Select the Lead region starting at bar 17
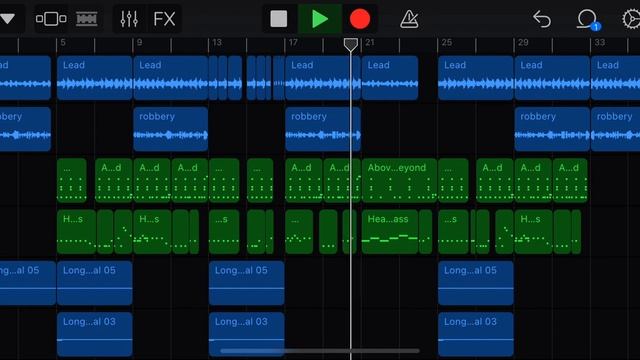This screenshot has width=640, height=360. (x=323, y=78)
